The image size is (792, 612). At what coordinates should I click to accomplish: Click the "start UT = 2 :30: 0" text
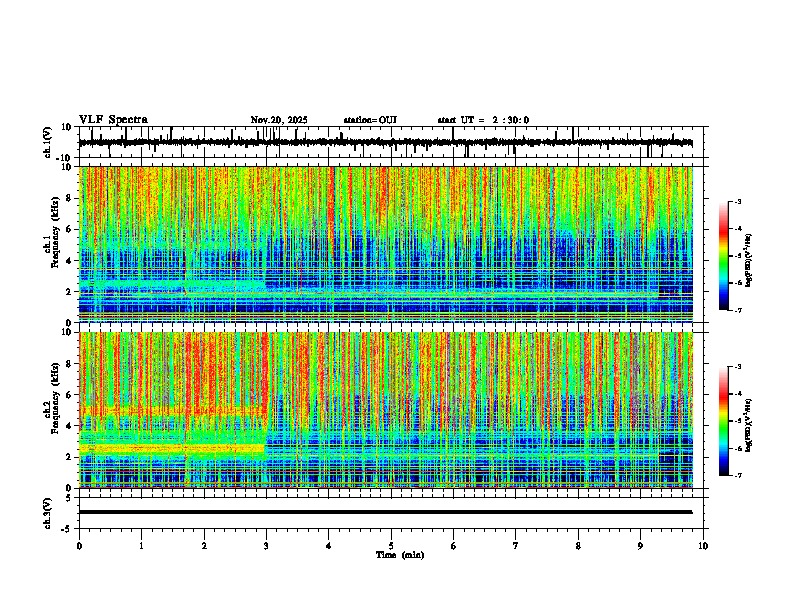483,120
